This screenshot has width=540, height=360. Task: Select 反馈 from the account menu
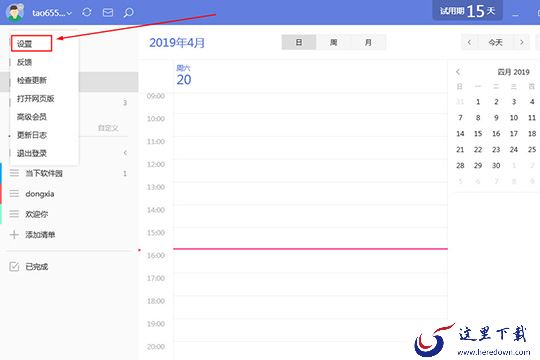coord(24,62)
